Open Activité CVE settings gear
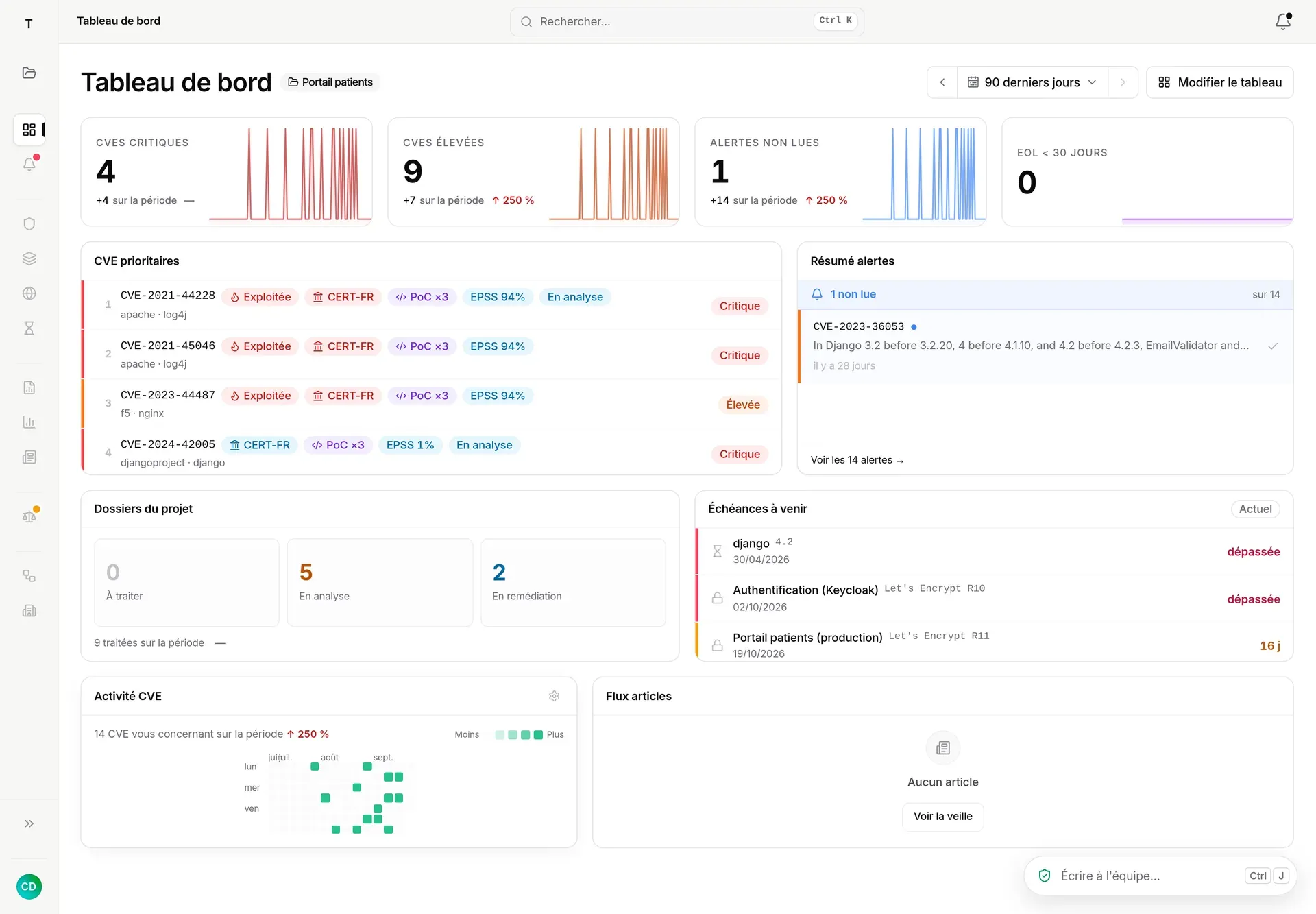This screenshot has width=1316, height=914. click(555, 696)
